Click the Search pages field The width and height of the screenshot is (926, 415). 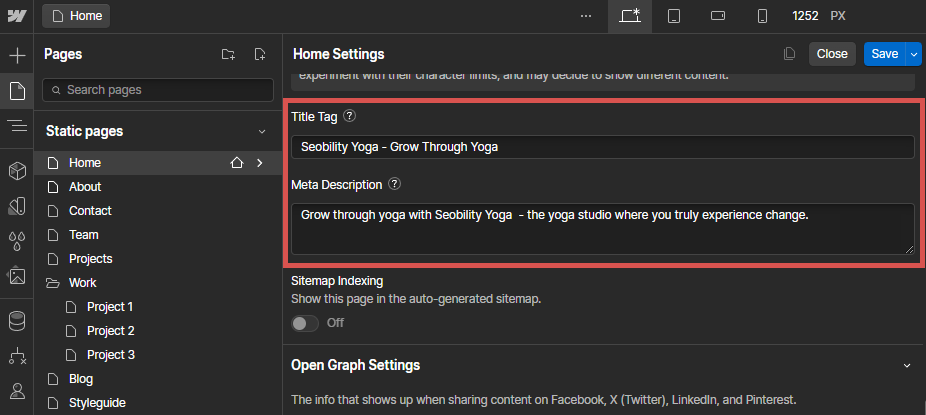[x=158, y=90]
